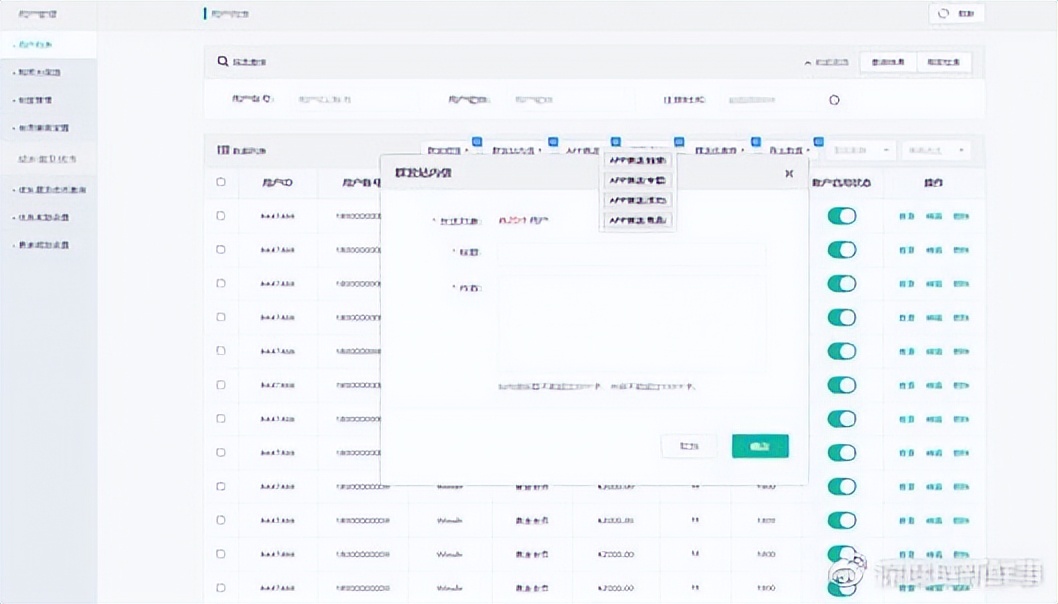Select the first APP push option in the menu
Screen dimensions: 1058x604
(637, 160)
